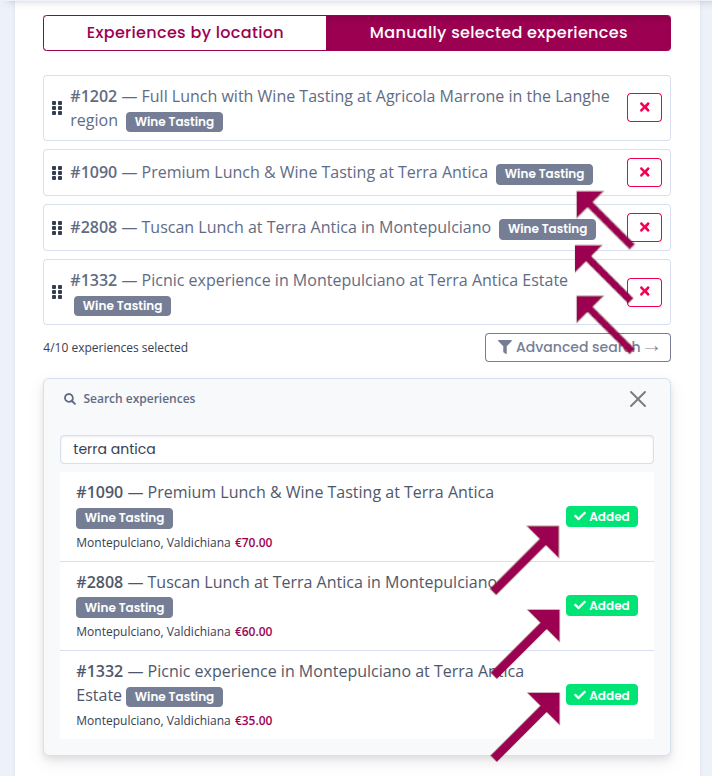
Task: Remove experience #1202 from selected list
Action: coord(644,107)
